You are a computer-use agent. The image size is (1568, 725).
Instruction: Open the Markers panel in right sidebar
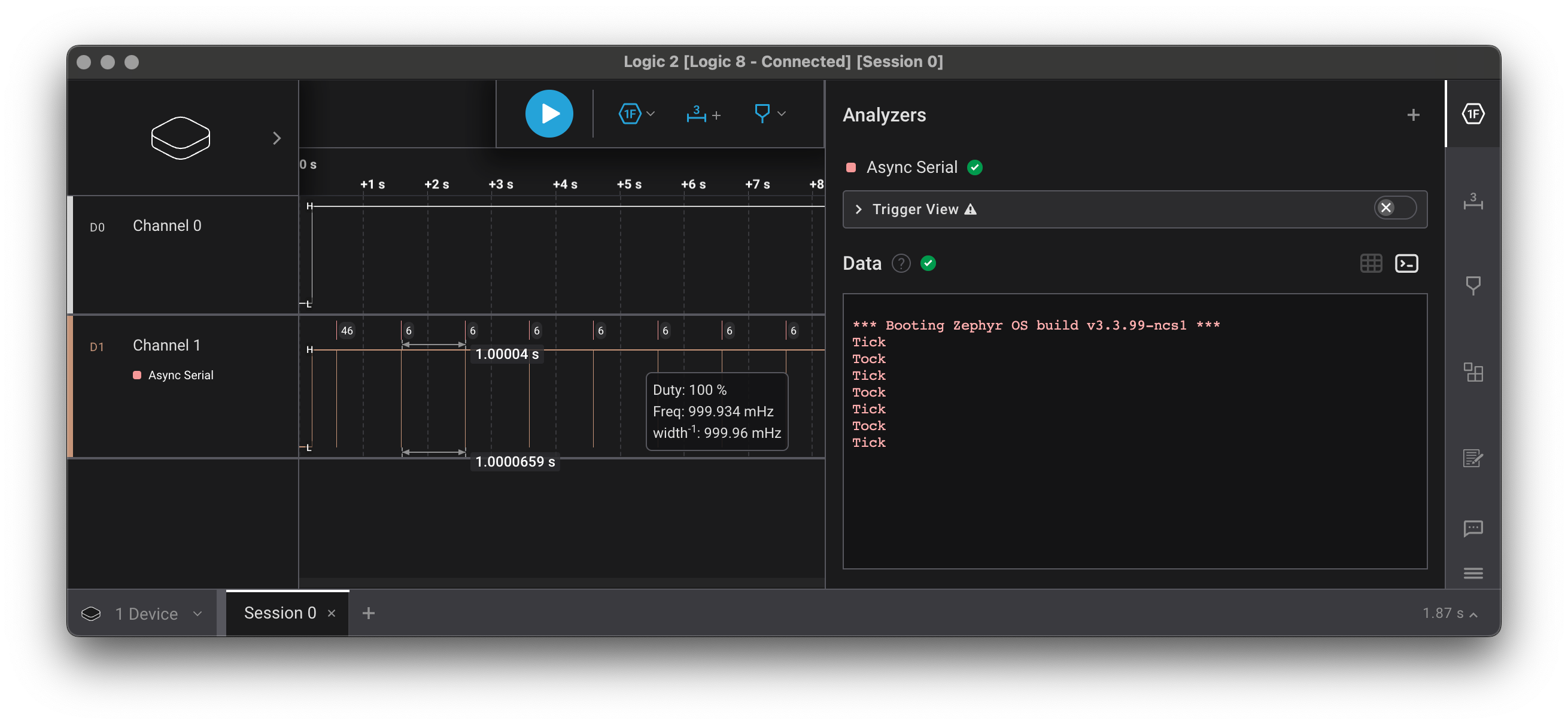pyautogui.click(x=1472, y=285)
